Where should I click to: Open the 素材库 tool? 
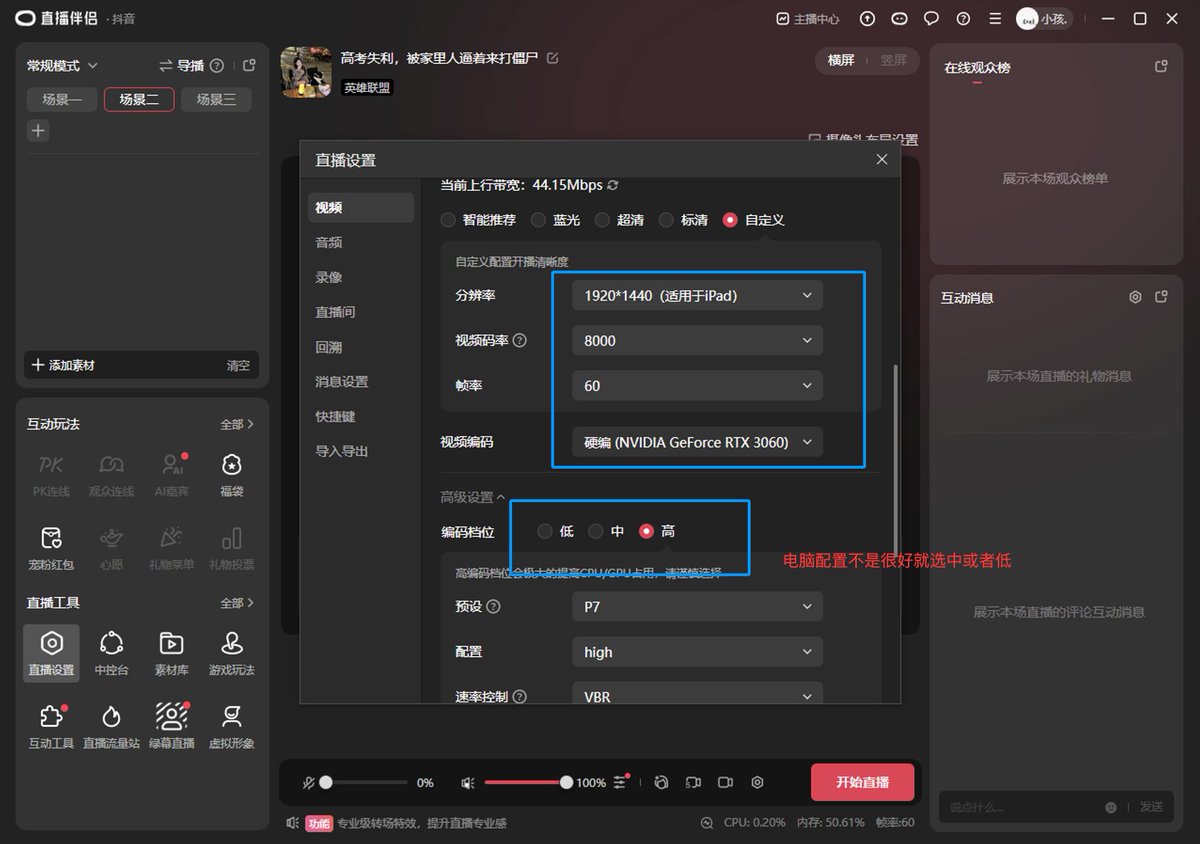pyautogui.click(x=171, y=653)
